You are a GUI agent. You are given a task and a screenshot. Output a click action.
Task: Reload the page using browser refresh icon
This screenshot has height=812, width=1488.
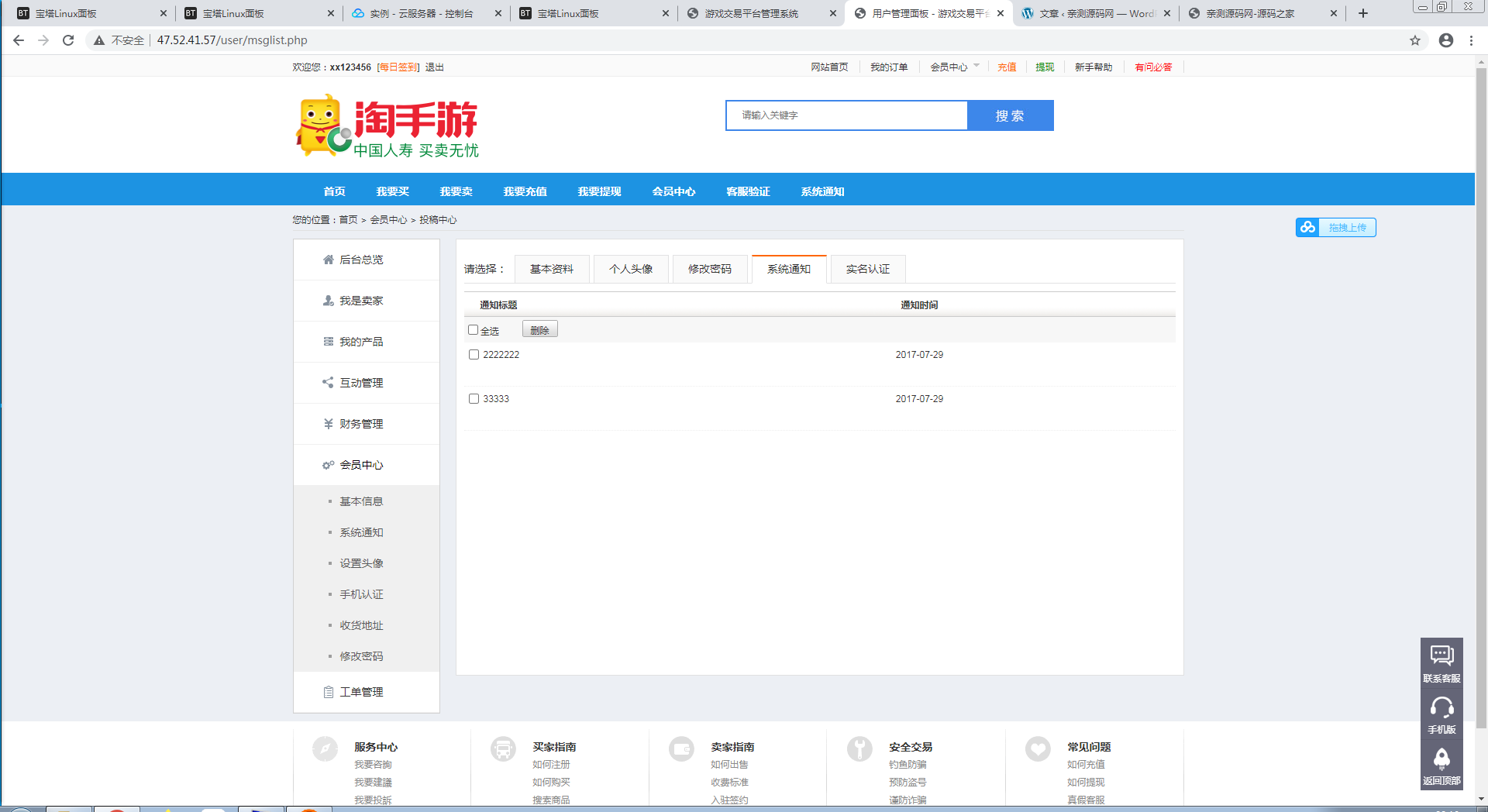(68, 40)
